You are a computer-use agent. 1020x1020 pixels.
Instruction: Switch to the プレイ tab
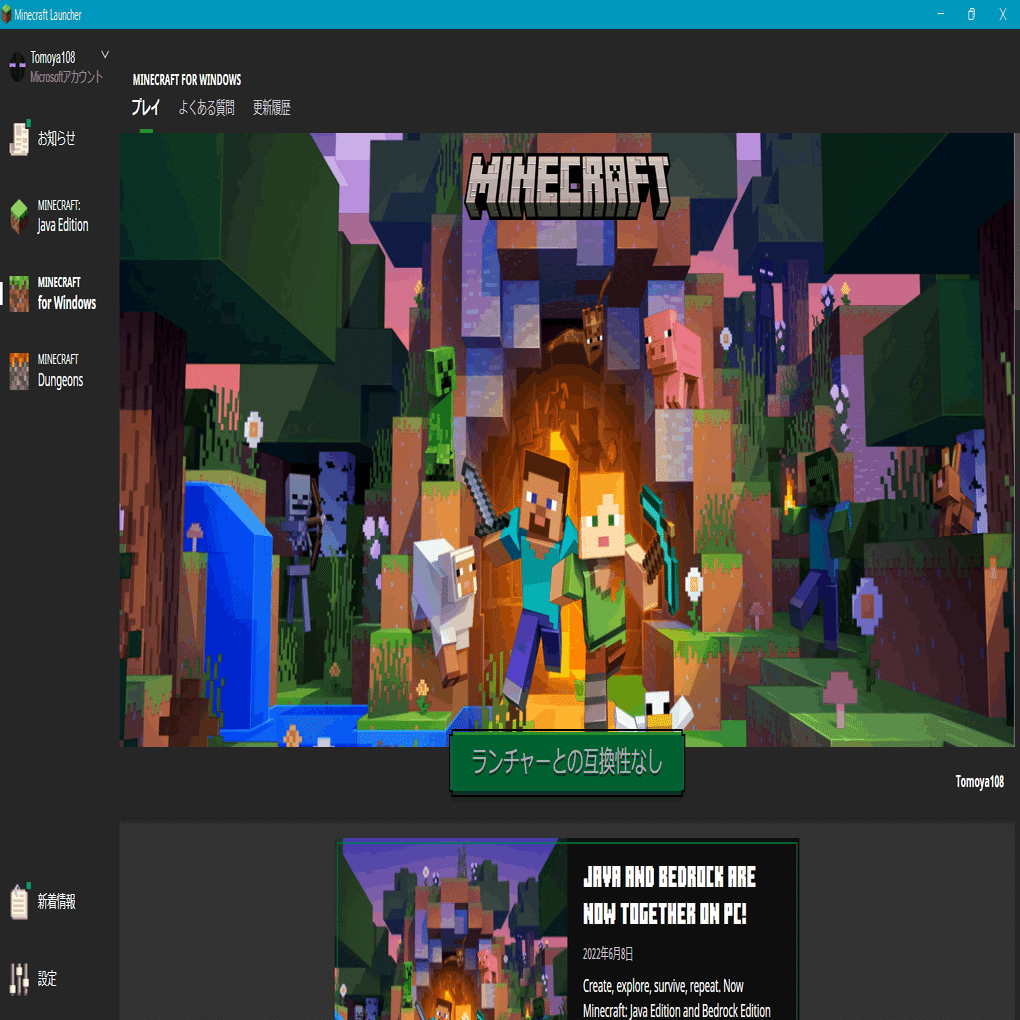pyautogui.click(x=146, y=107)
